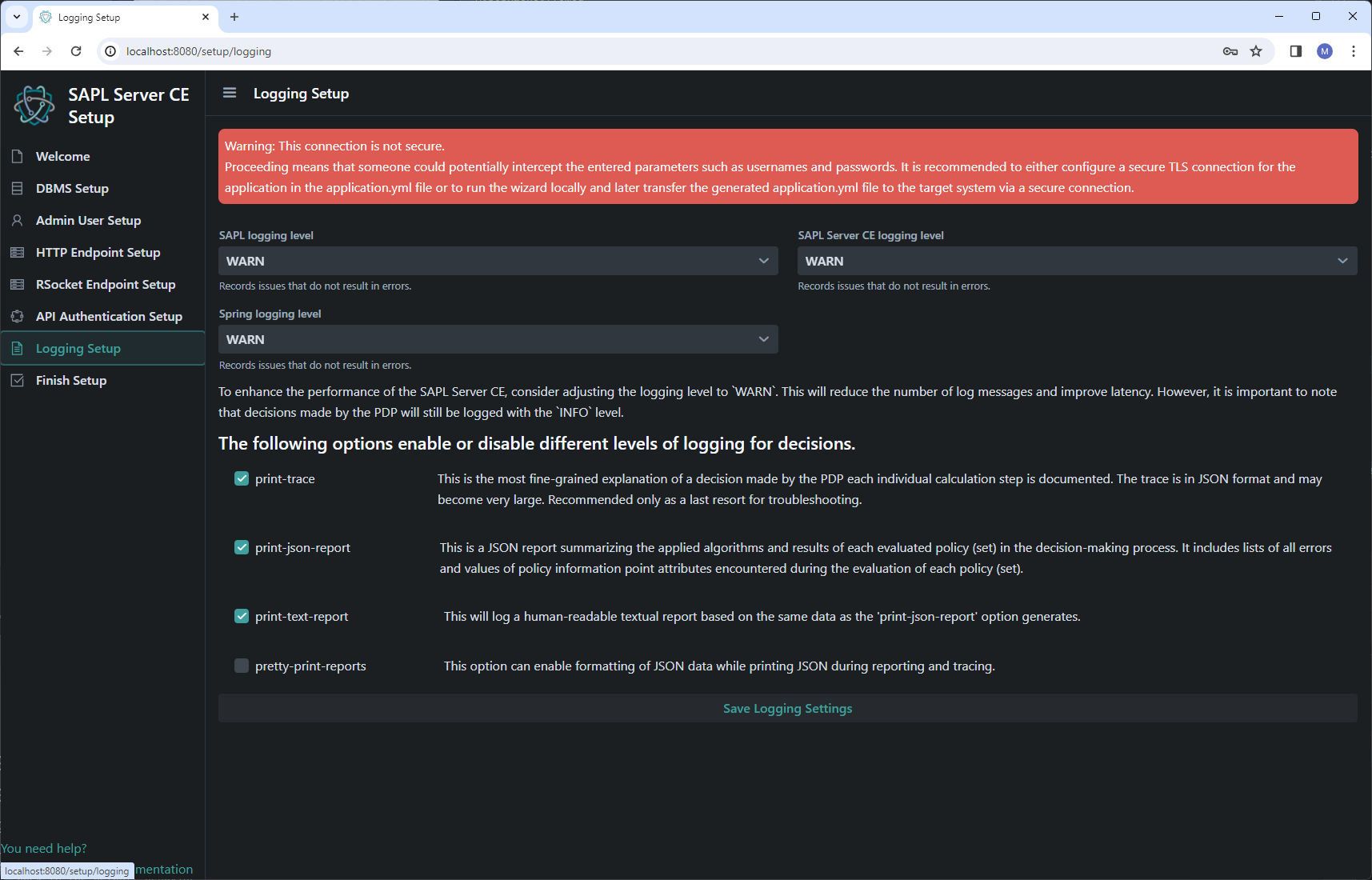Click the 'Warning: This connection is not secure.' text
The height and width of the screenshot is (880, 1372).
334,146
